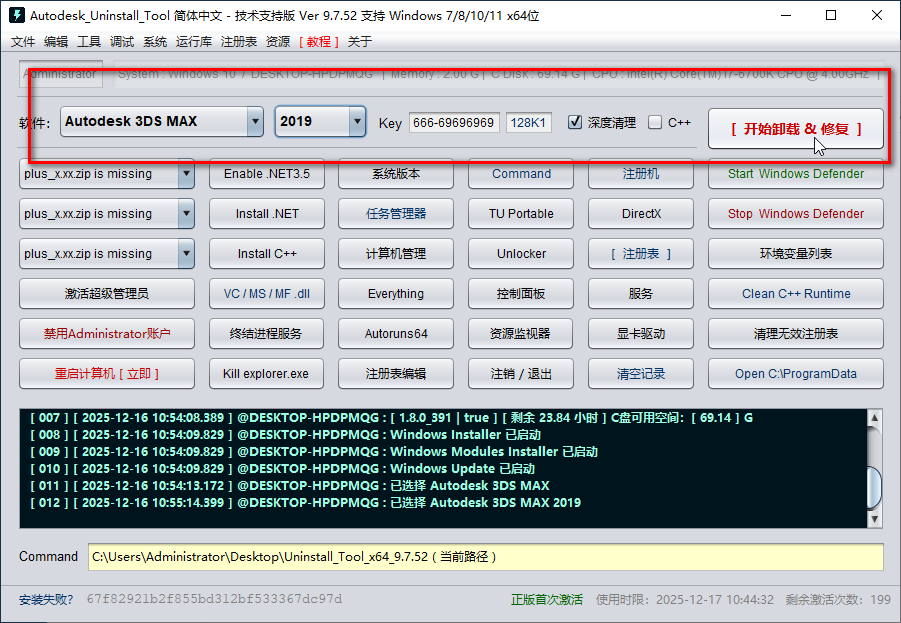
Task: Click Start Windows Defender button
Action: [x=795, y=174]
